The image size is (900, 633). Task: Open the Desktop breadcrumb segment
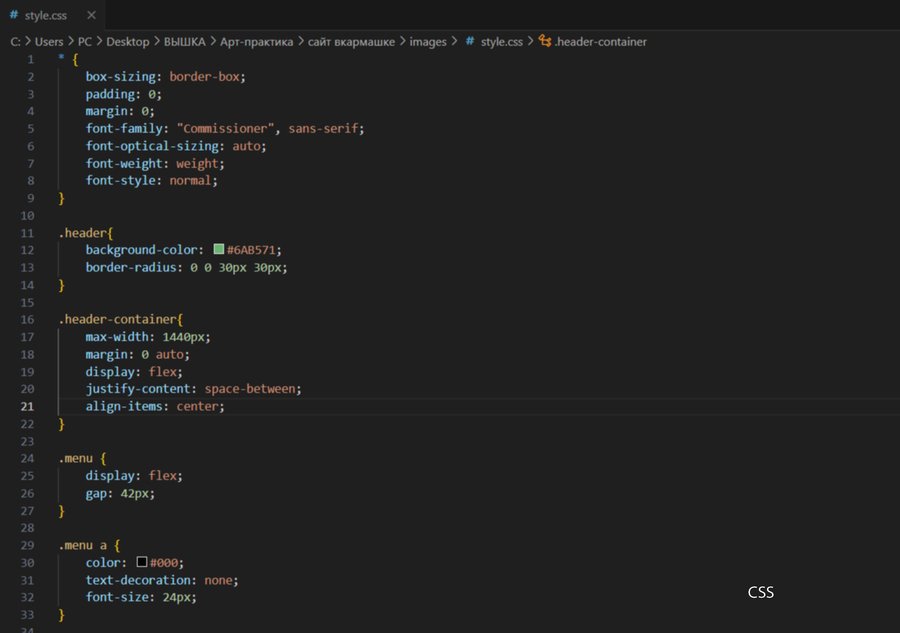click(128, 42)
